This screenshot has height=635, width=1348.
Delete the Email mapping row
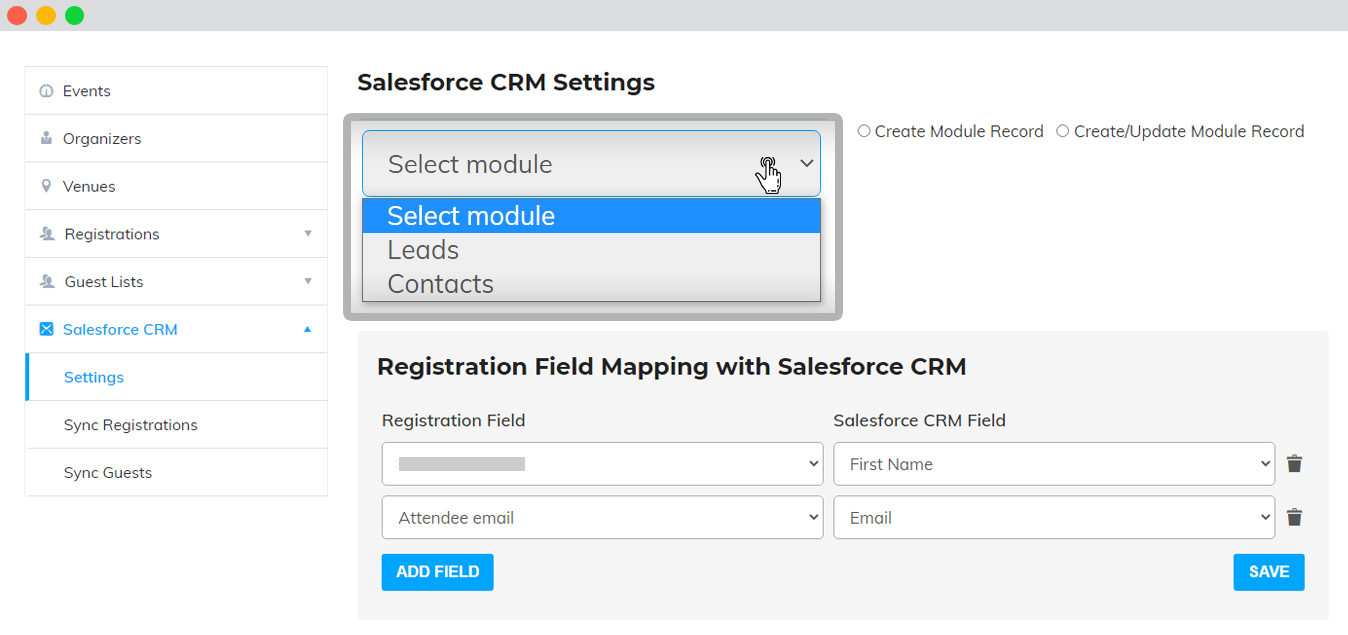click(1294, 517)
